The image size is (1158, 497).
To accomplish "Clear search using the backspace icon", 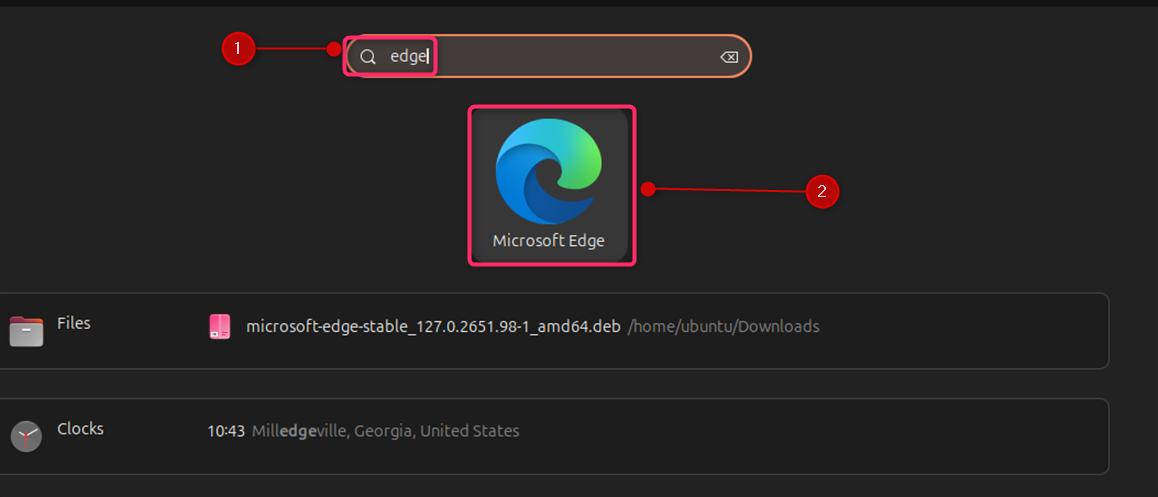I will (x=729, y=57).
